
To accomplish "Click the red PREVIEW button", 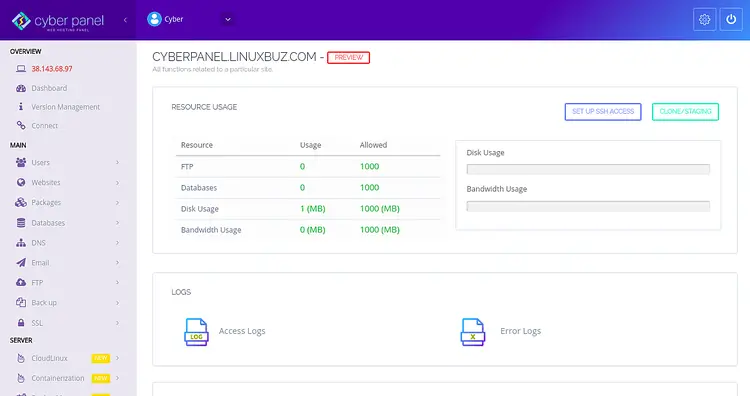I will [x=348, y=57].
